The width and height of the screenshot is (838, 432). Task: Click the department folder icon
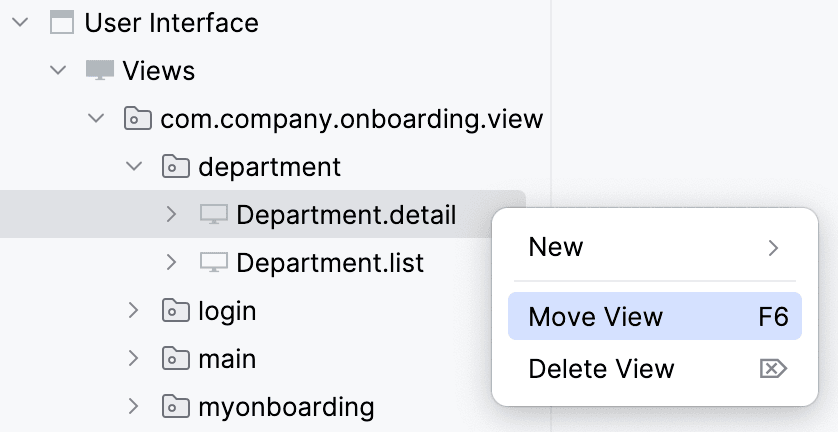(175, 166)
